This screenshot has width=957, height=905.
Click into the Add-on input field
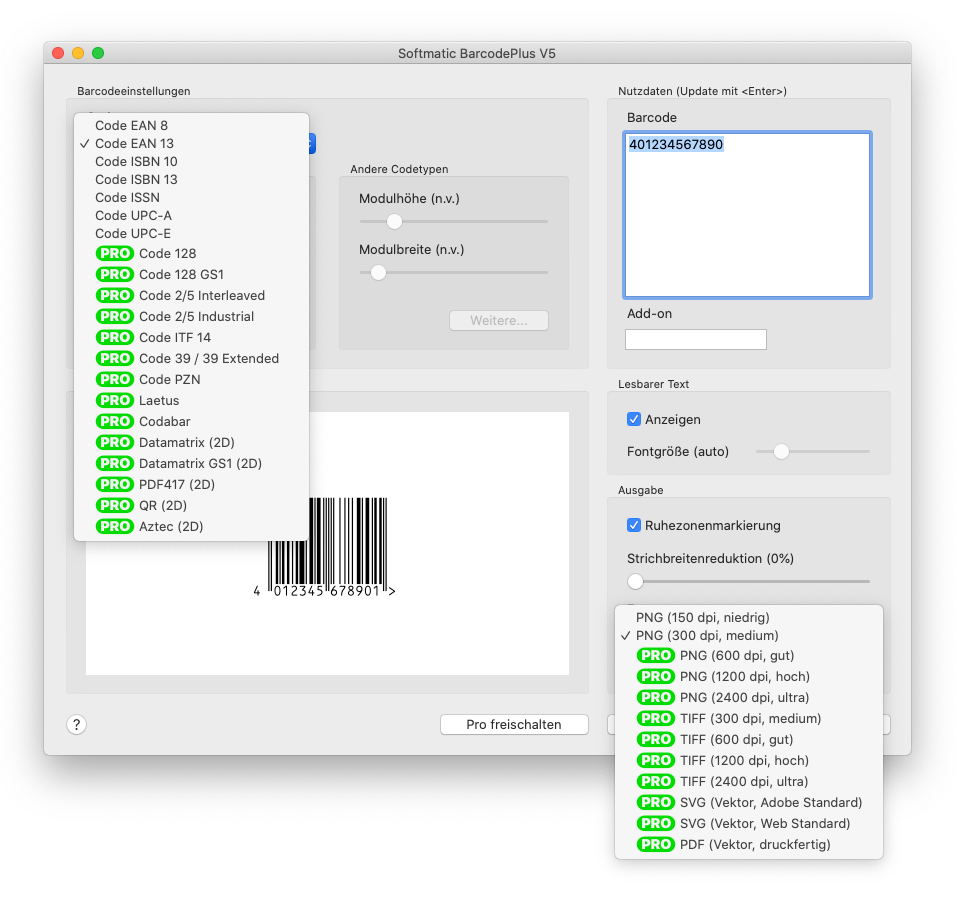coord(695,340)
